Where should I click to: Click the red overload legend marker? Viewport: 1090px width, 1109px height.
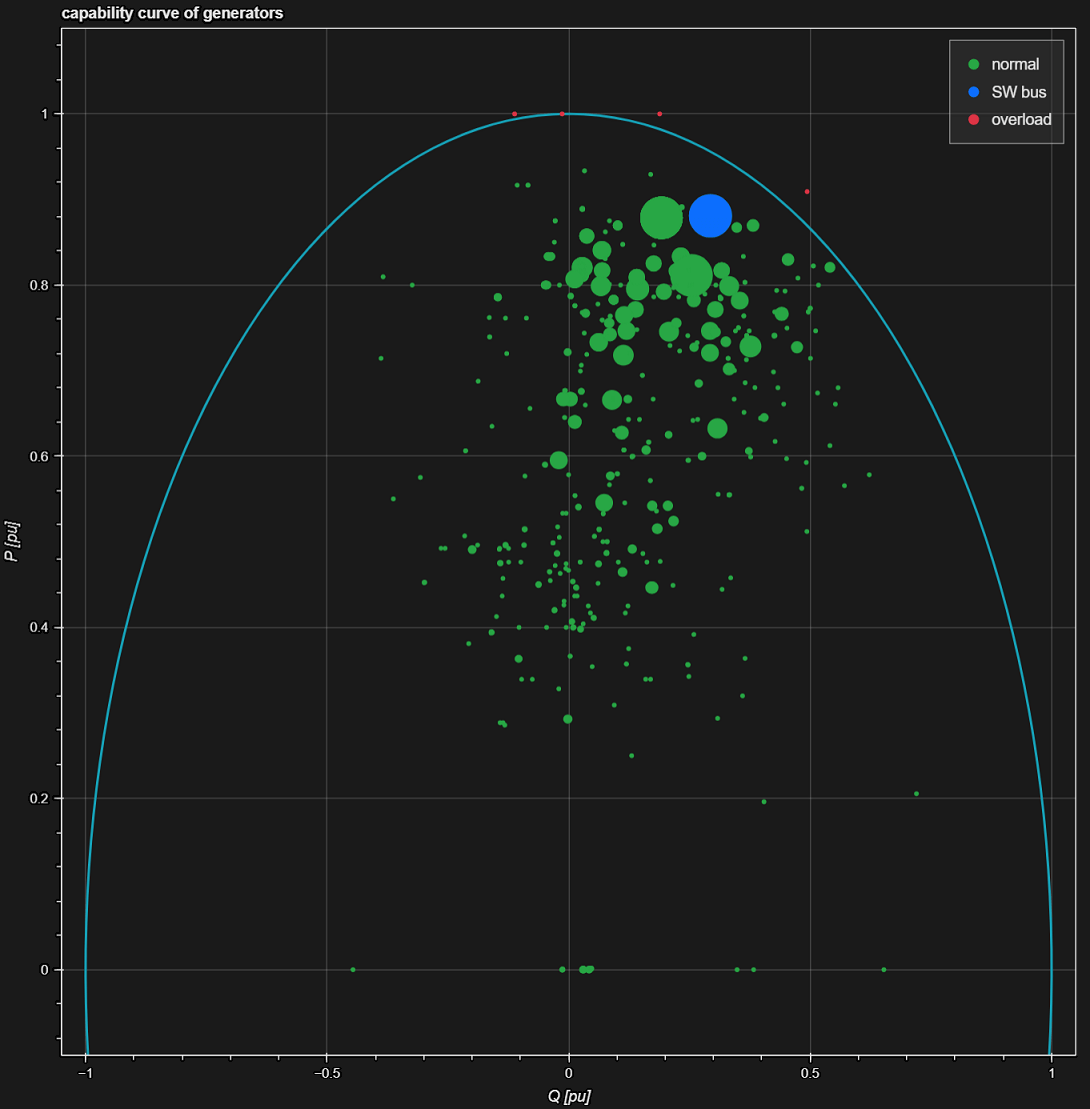click(973, 120)
